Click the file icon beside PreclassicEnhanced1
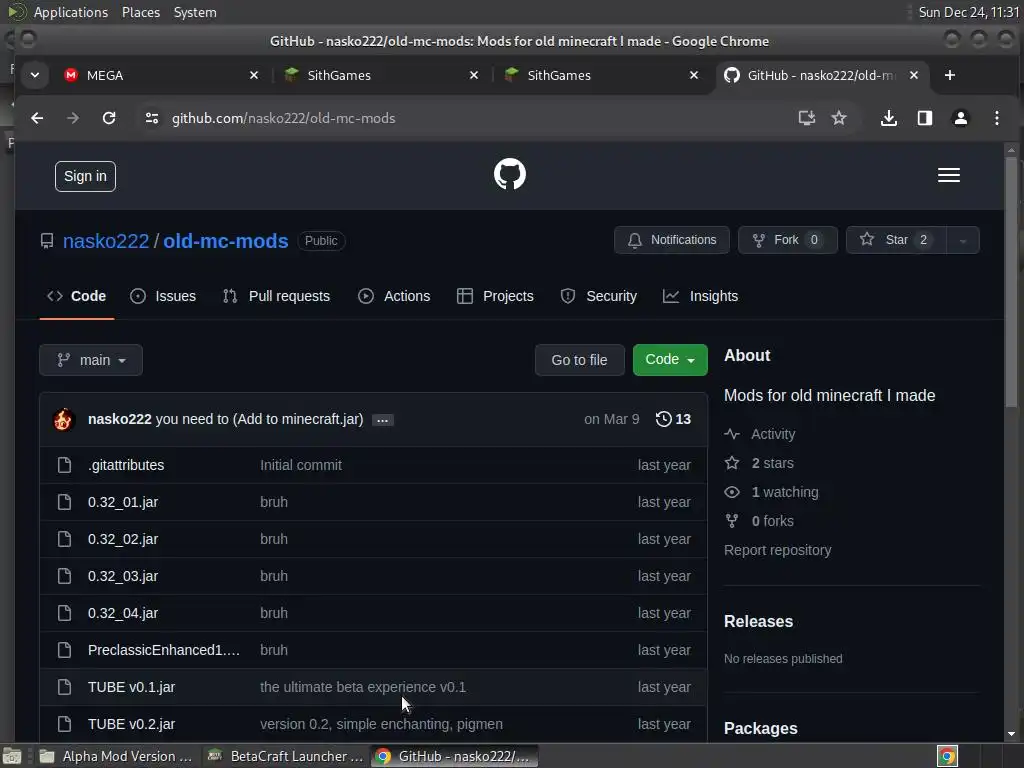Screen dimensions: 1024x768 coord(64,650)
